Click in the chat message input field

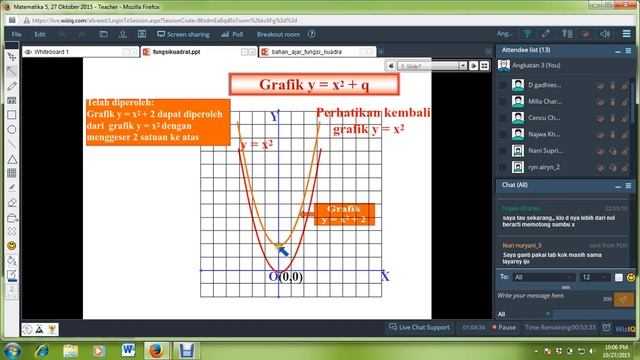point(549,299)
